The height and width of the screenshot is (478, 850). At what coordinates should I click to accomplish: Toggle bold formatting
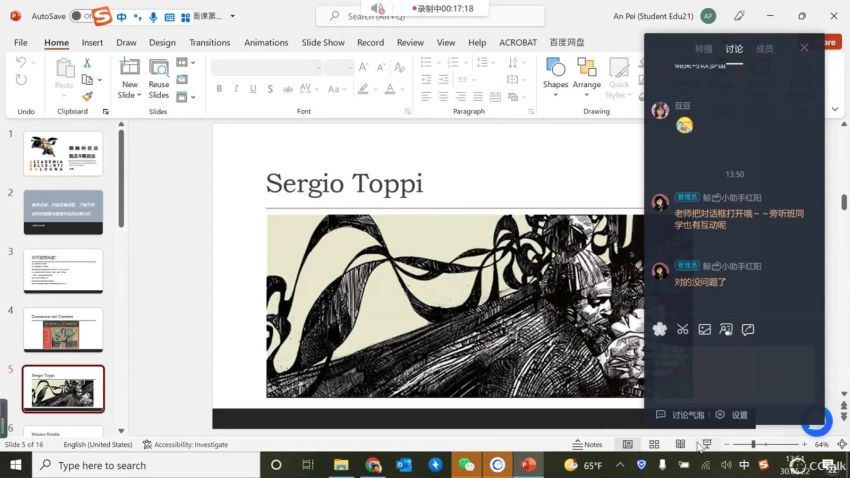219,89
